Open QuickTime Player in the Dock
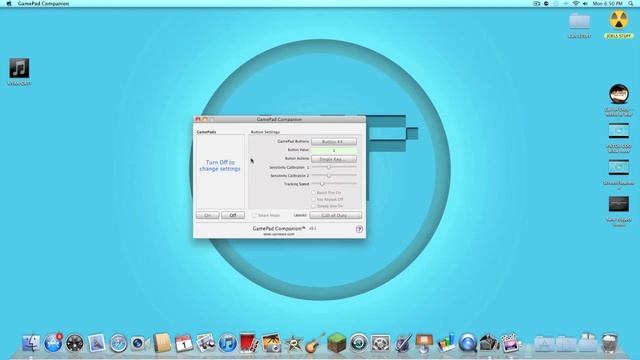640x360 pixels. coord(468,343)
